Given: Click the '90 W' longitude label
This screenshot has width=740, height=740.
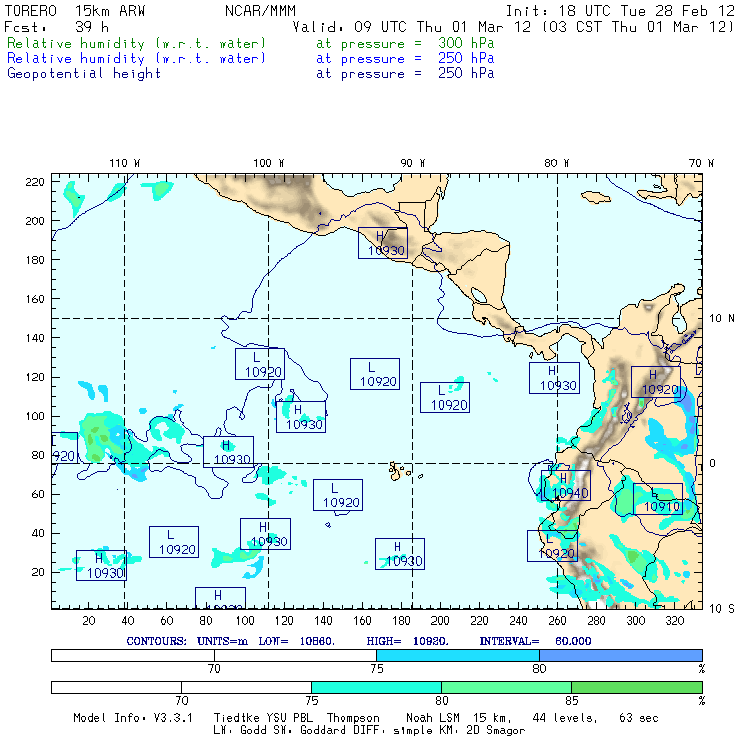Looking at the screenshot, I should coord(412,163).
